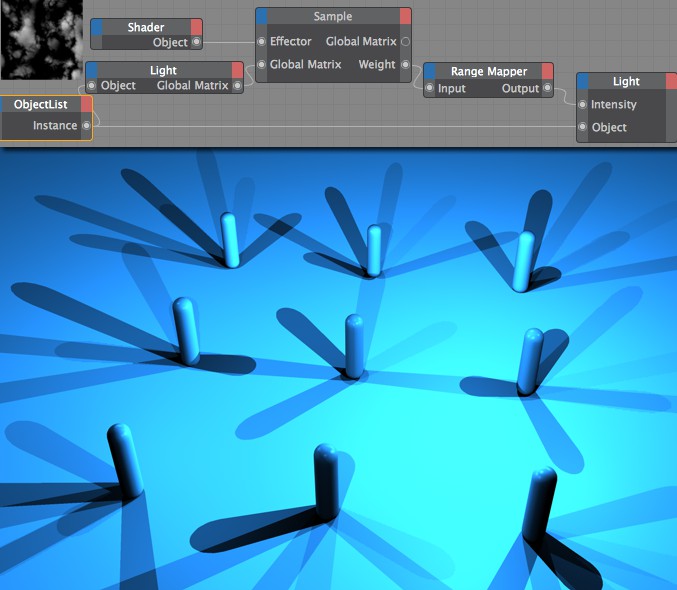The height and width of the screenshot is (590, 677).
Task: Click blue corner of right Light node
Action: point(582,81)
